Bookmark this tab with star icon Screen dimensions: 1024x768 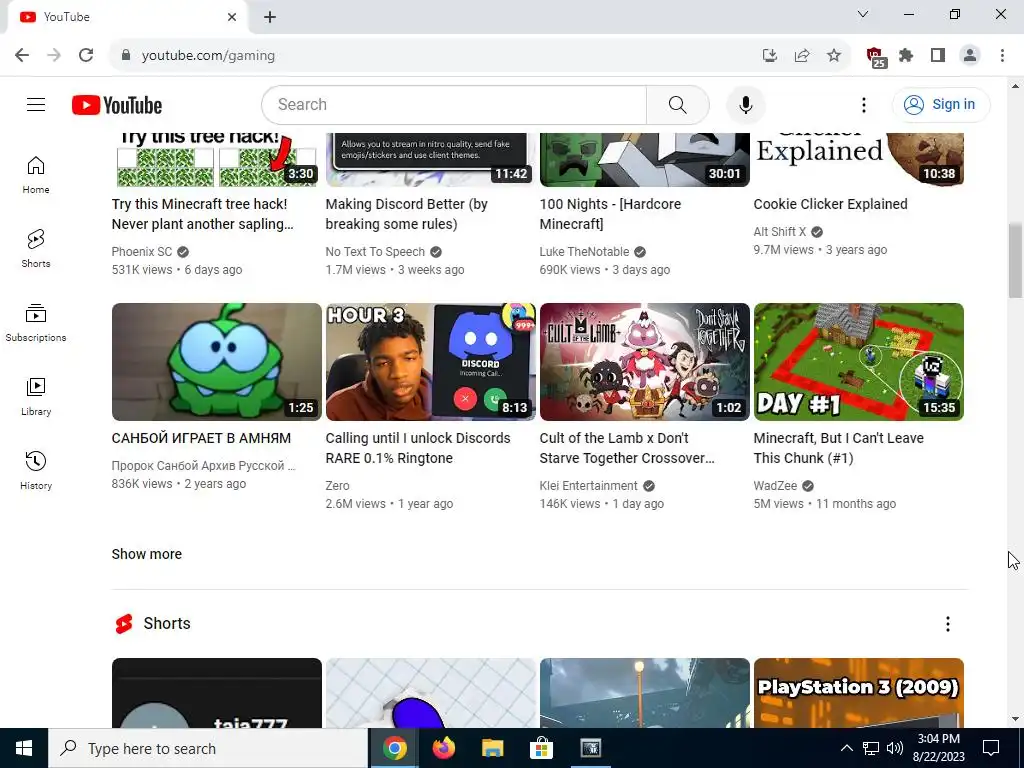coord(834,56)
